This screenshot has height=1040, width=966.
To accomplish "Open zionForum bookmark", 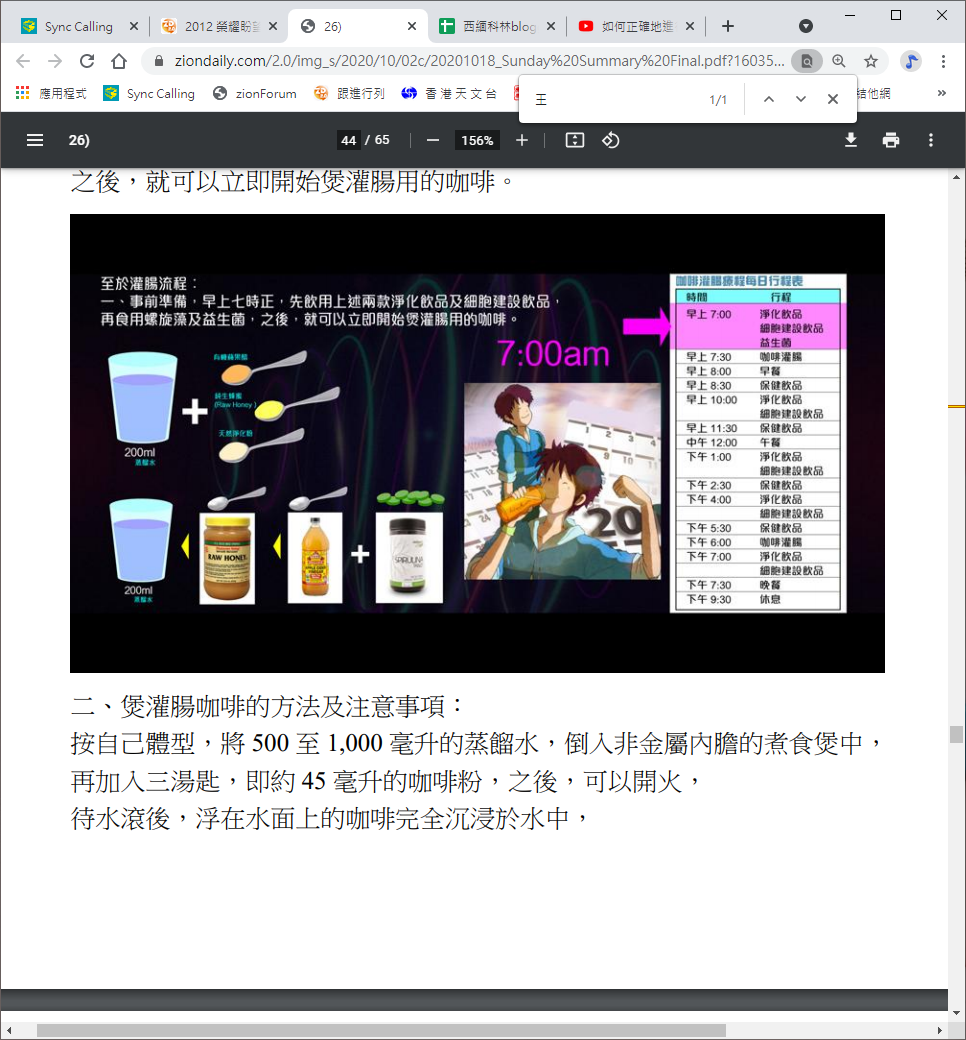I will point(255,94).
